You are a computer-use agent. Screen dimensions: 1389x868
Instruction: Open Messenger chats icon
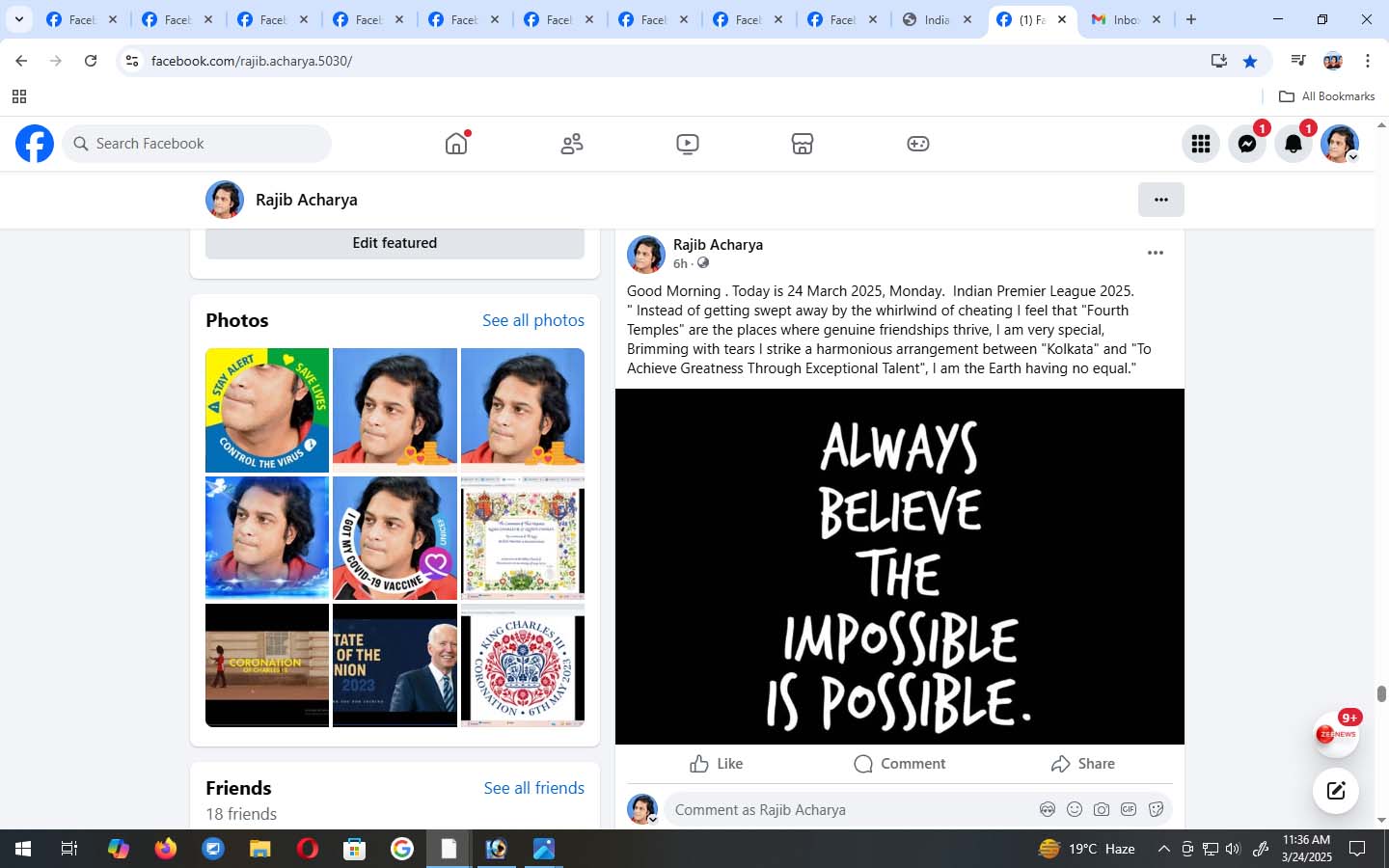(1247, 144)
